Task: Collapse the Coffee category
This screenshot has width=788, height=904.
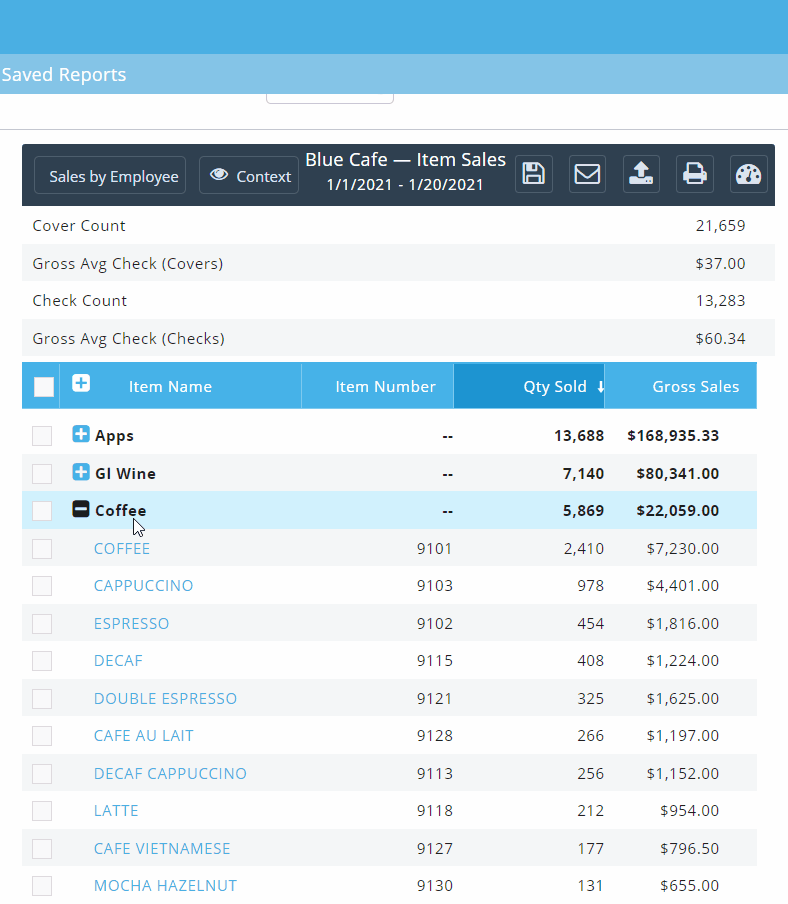Action: click(81, 510)
